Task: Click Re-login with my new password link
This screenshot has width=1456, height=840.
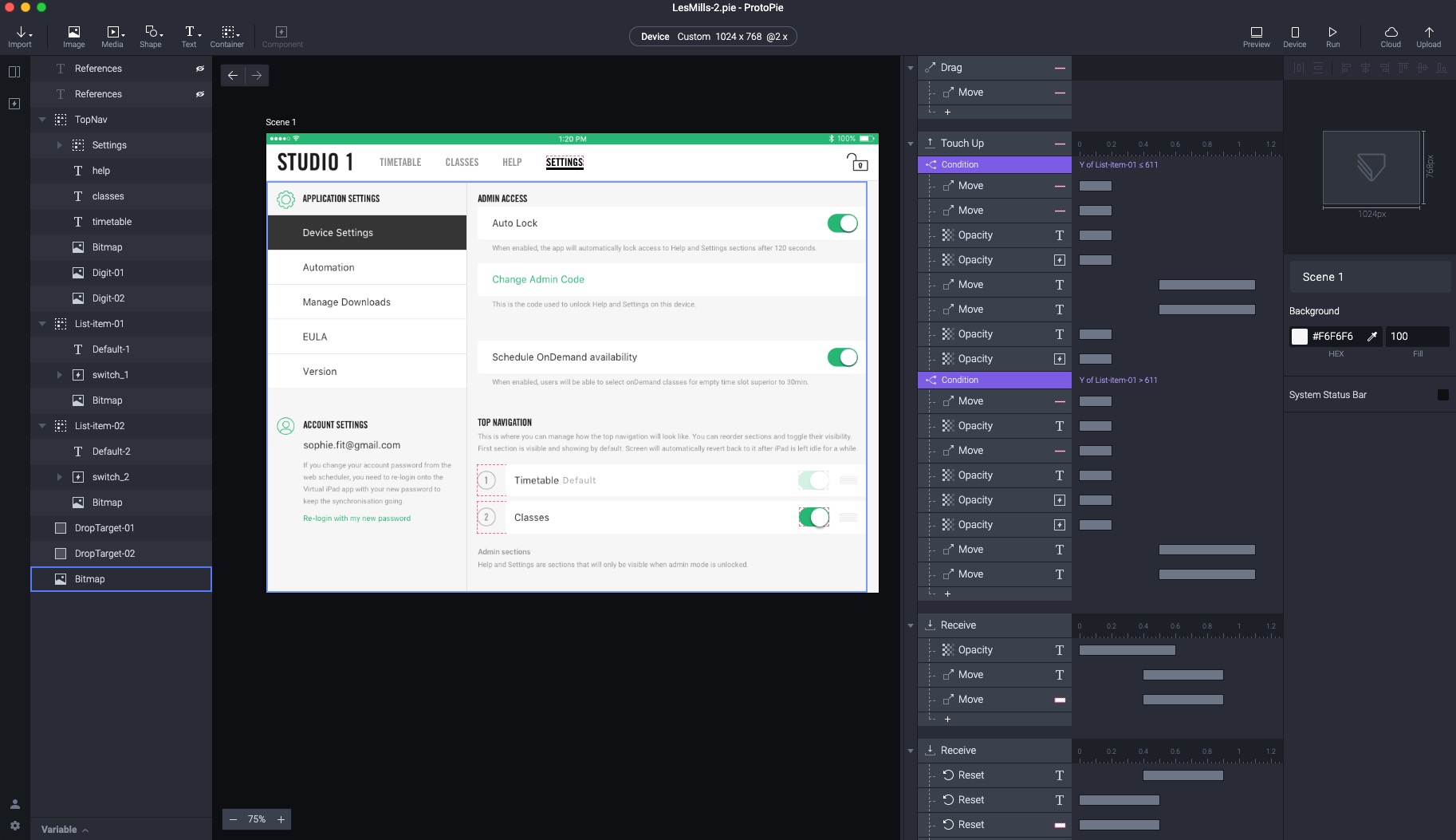Action: (x=356, y=519)
